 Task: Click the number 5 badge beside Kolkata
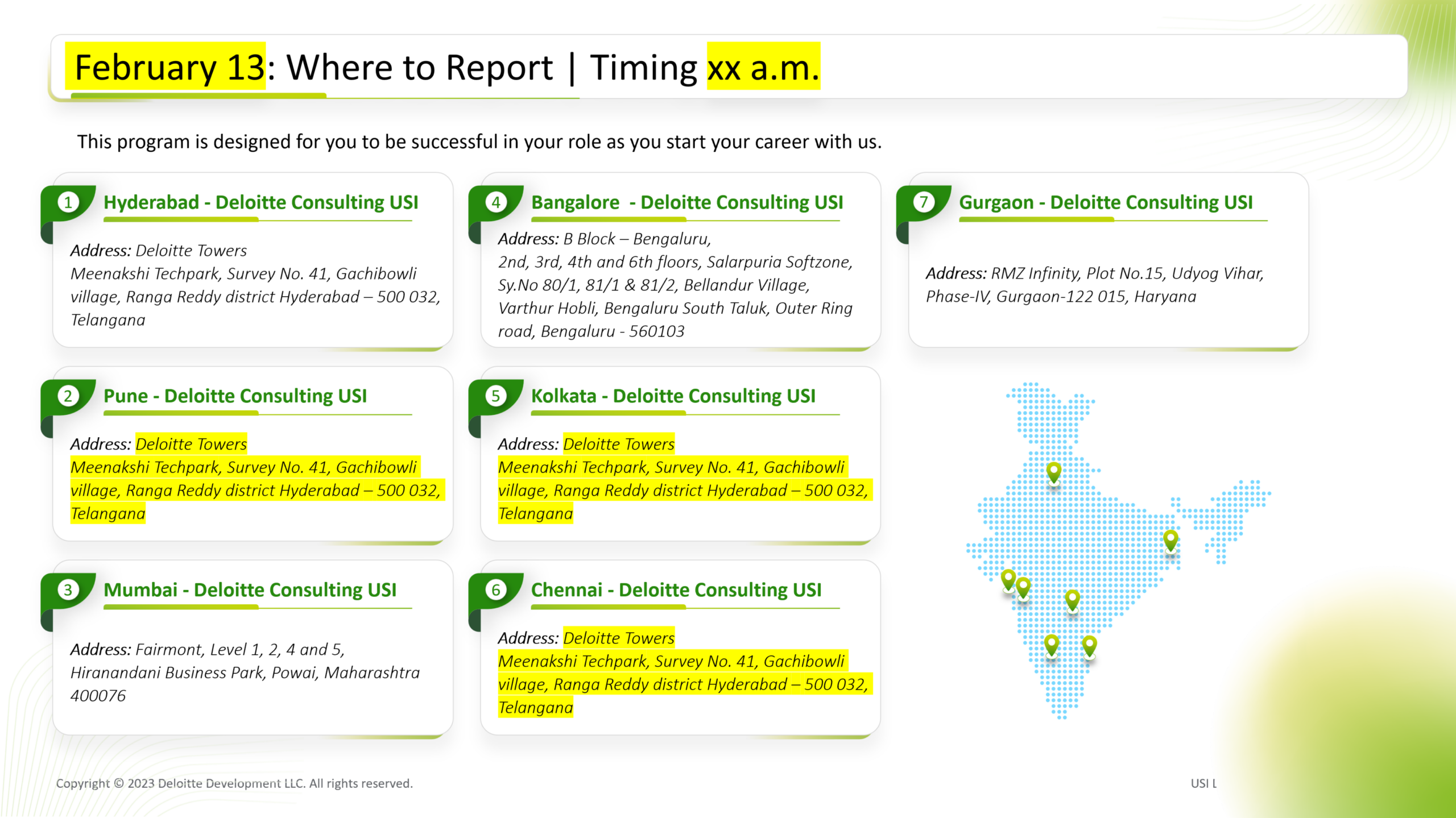[x=496, y=396]
